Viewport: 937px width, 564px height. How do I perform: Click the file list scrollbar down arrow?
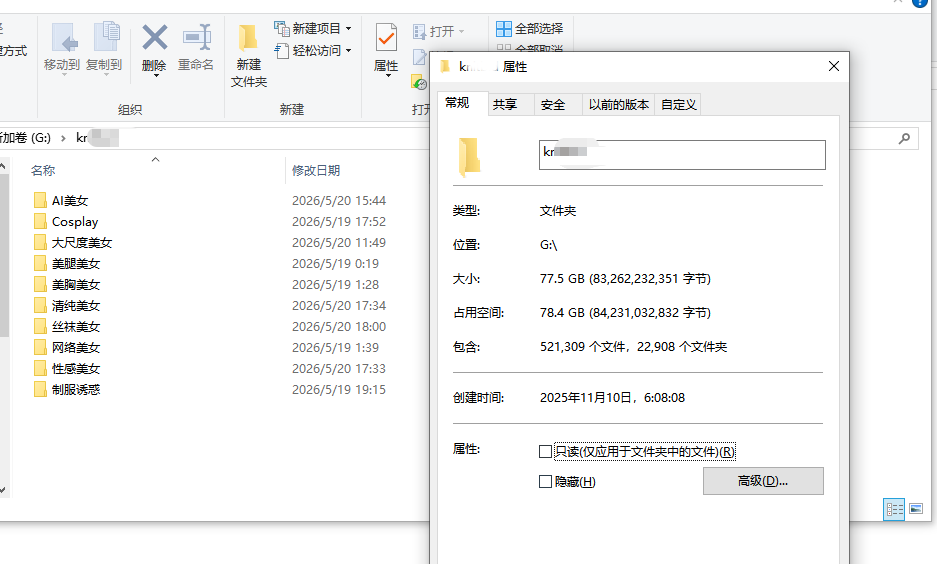coord(3,490)
